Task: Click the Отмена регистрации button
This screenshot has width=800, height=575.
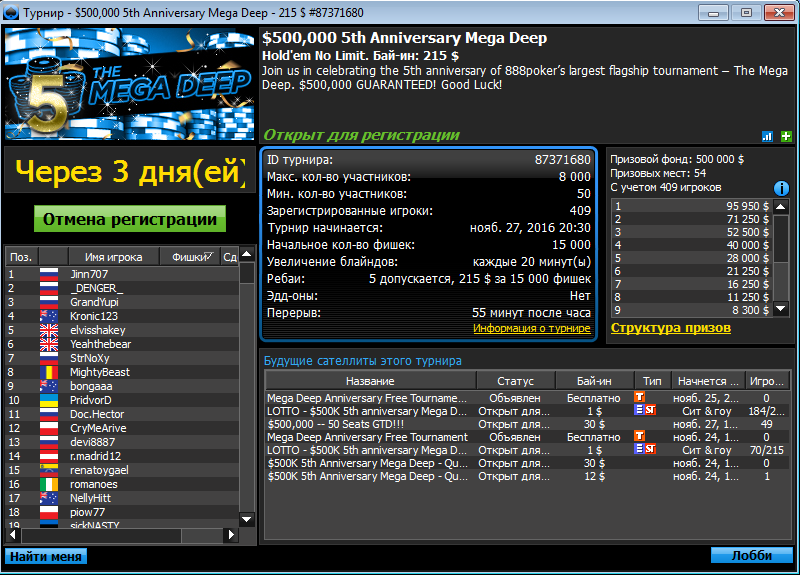Action: coord(130,219)
